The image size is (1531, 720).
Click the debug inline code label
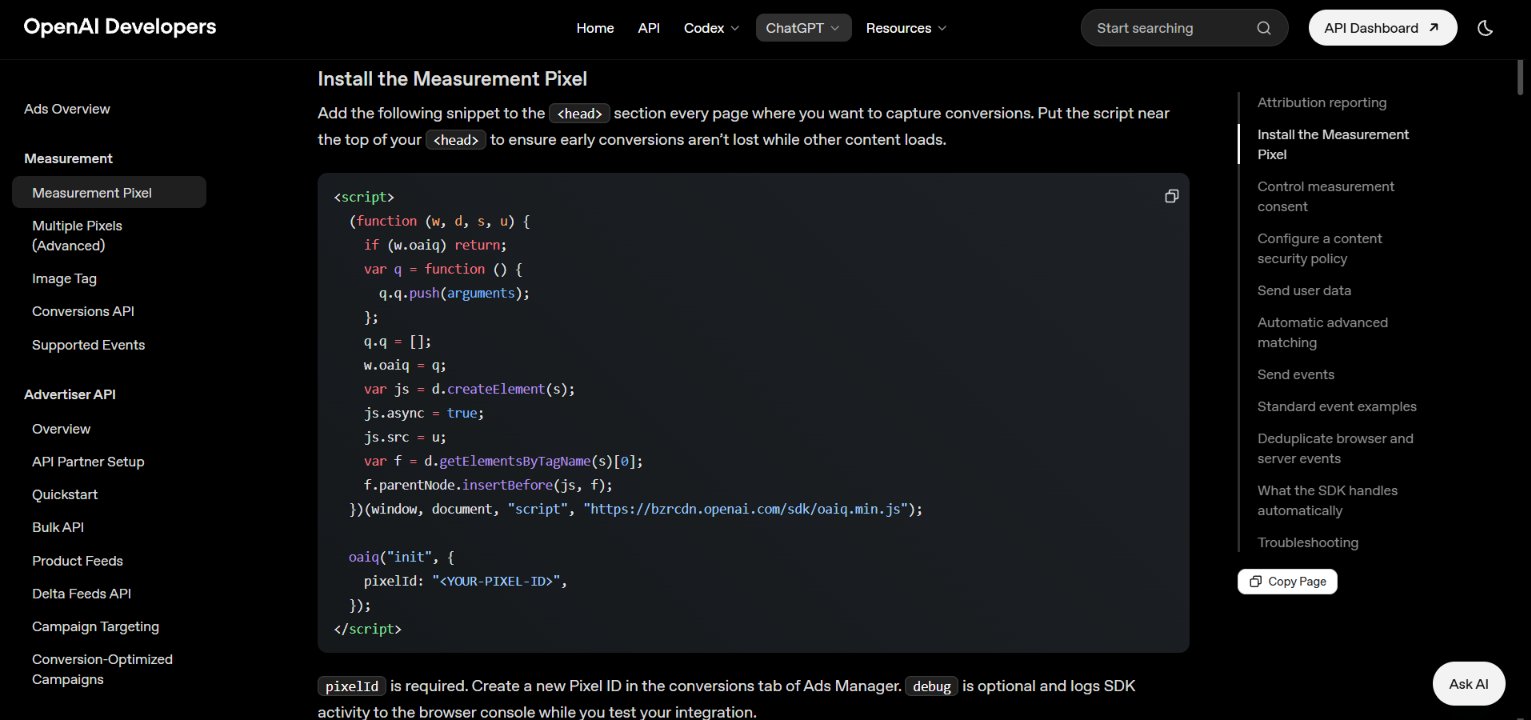(x=931, y=686)
